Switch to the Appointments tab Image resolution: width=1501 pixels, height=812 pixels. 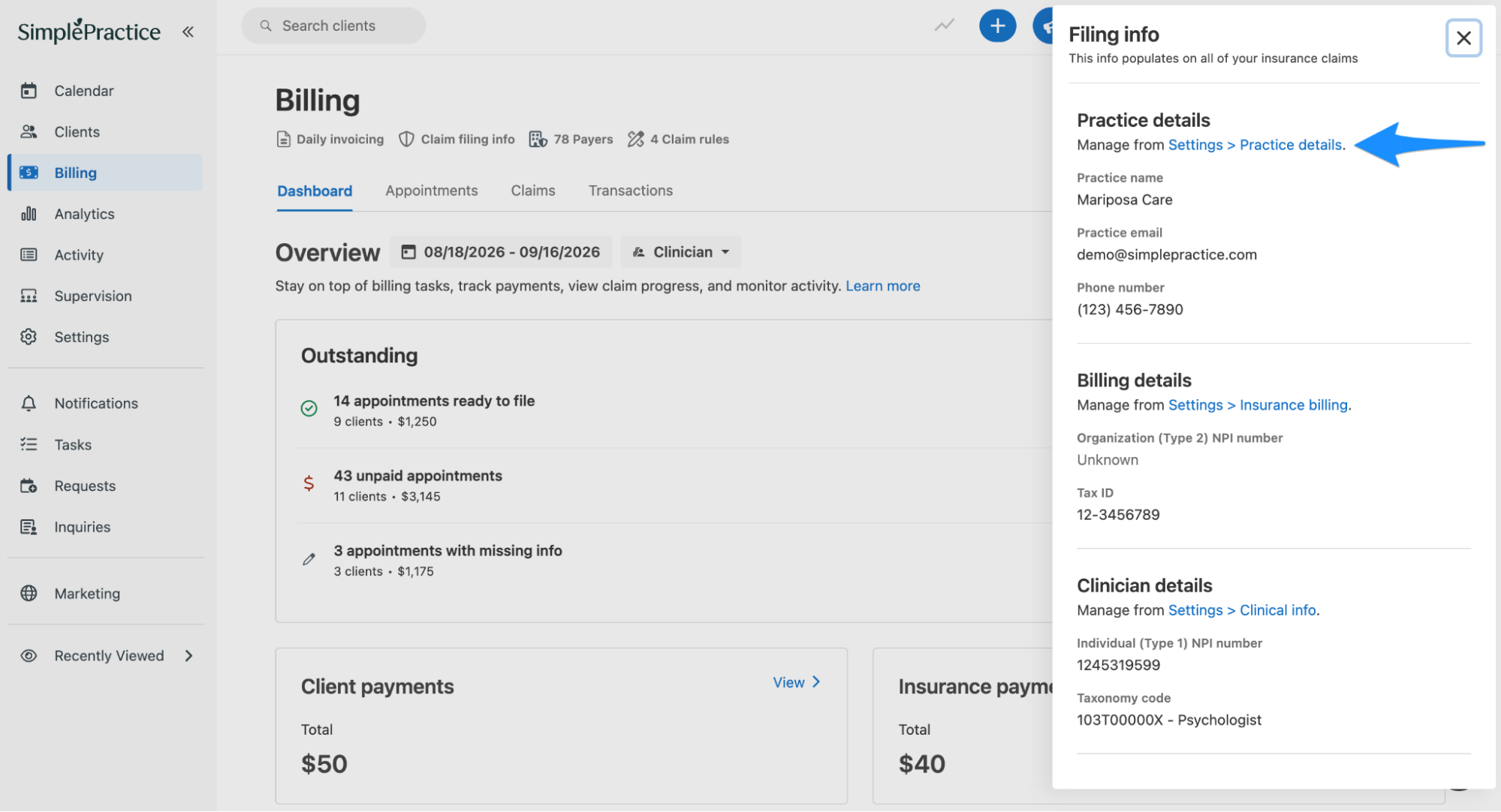click(432, 191)
